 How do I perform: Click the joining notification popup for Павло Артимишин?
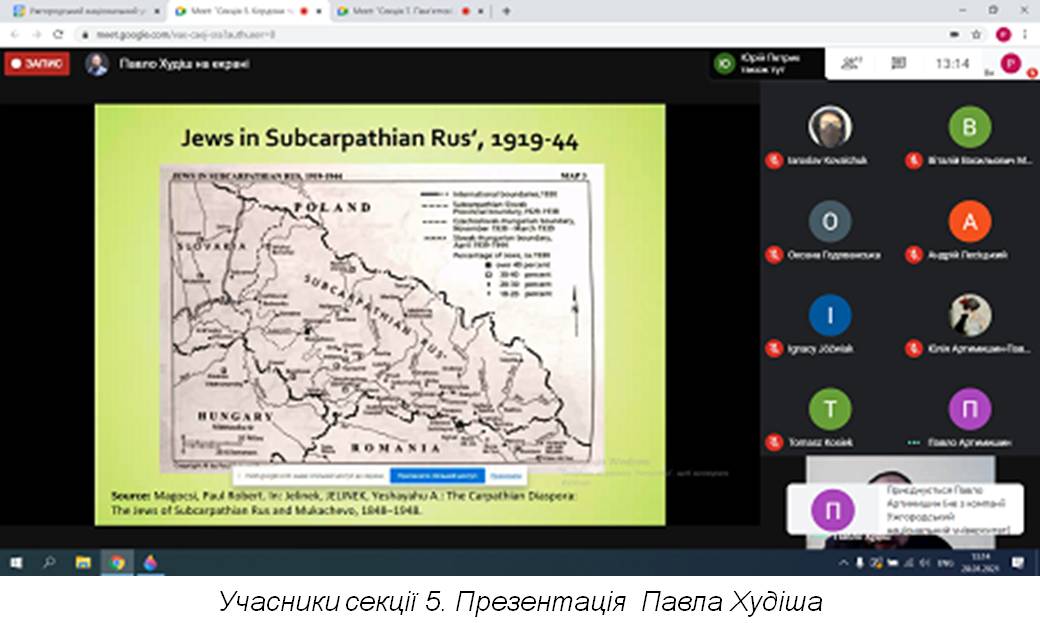click(905, 510)
